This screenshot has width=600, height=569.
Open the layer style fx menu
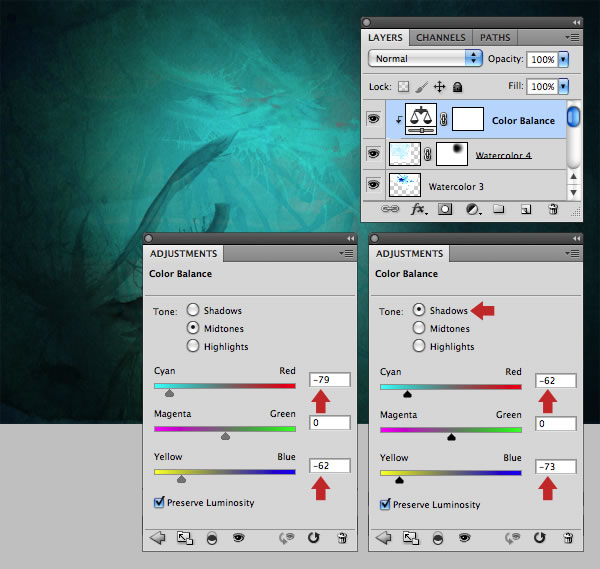pyautogui.click(x=419, y=209)
